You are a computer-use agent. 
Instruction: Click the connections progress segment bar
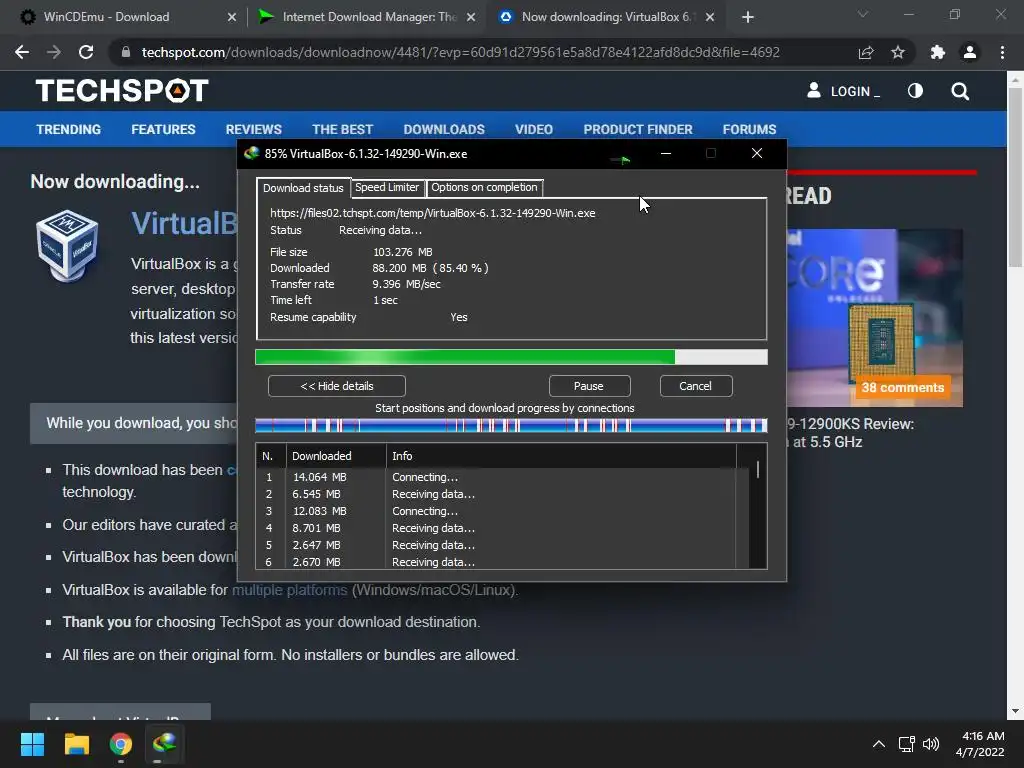(x=511, y=426)
